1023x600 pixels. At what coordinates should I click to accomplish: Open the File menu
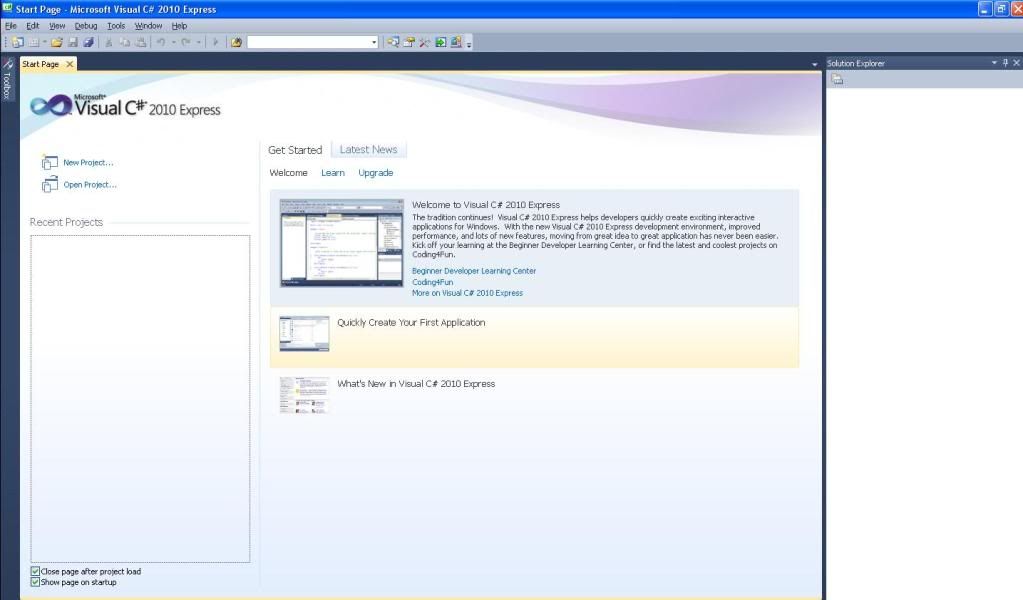point(10,26)
